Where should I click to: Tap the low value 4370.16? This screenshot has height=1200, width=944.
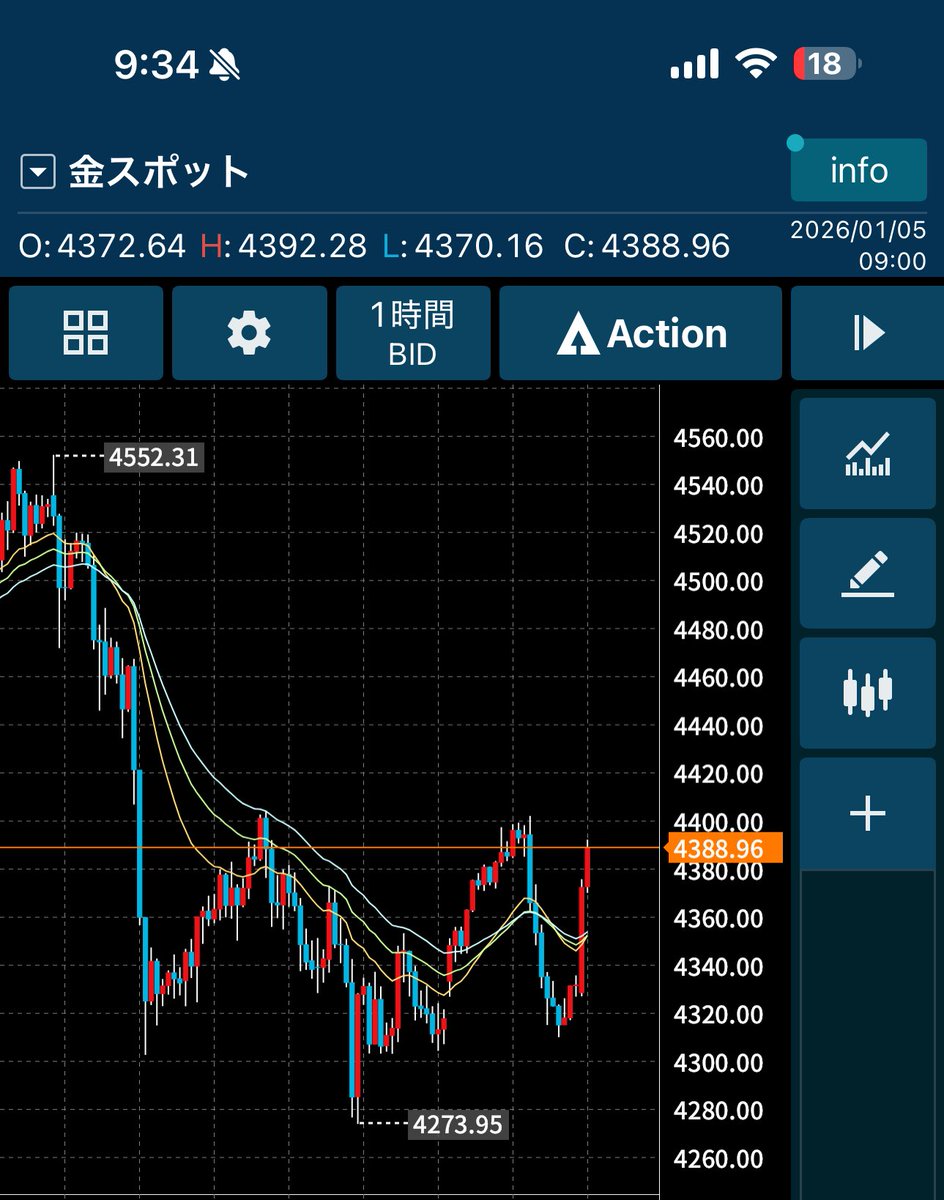tap(479, 246)
